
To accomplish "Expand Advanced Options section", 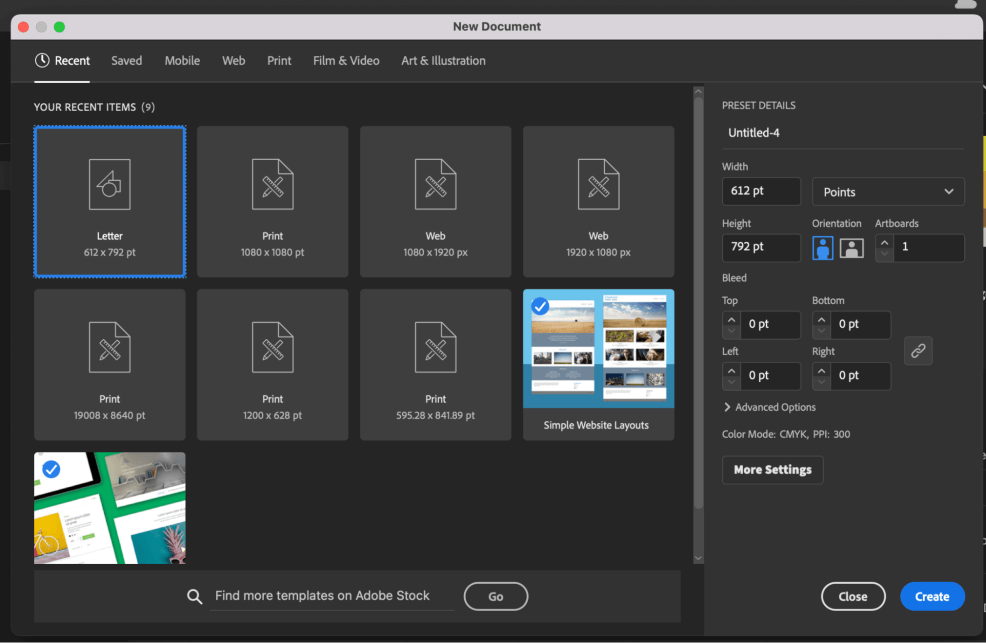I will point(770,407).
